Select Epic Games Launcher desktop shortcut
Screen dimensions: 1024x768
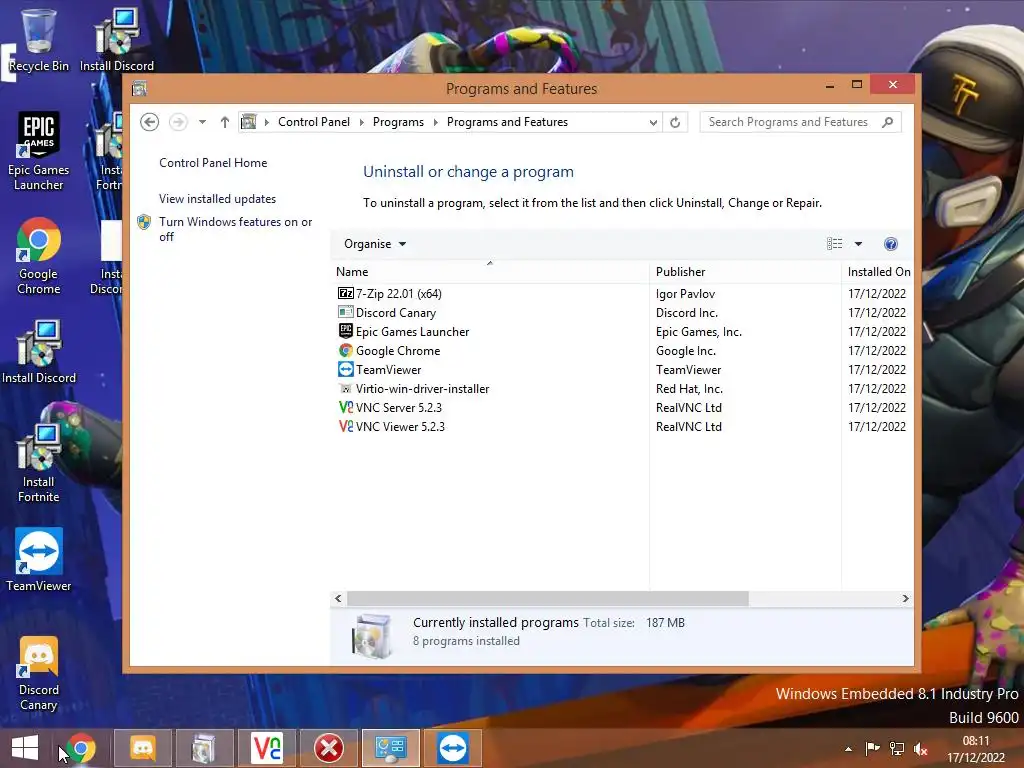[39, 152]
